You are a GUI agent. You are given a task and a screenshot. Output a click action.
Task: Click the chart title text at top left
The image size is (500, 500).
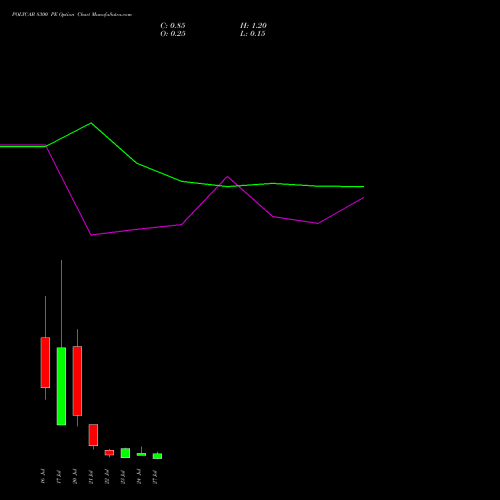[72, 15]
